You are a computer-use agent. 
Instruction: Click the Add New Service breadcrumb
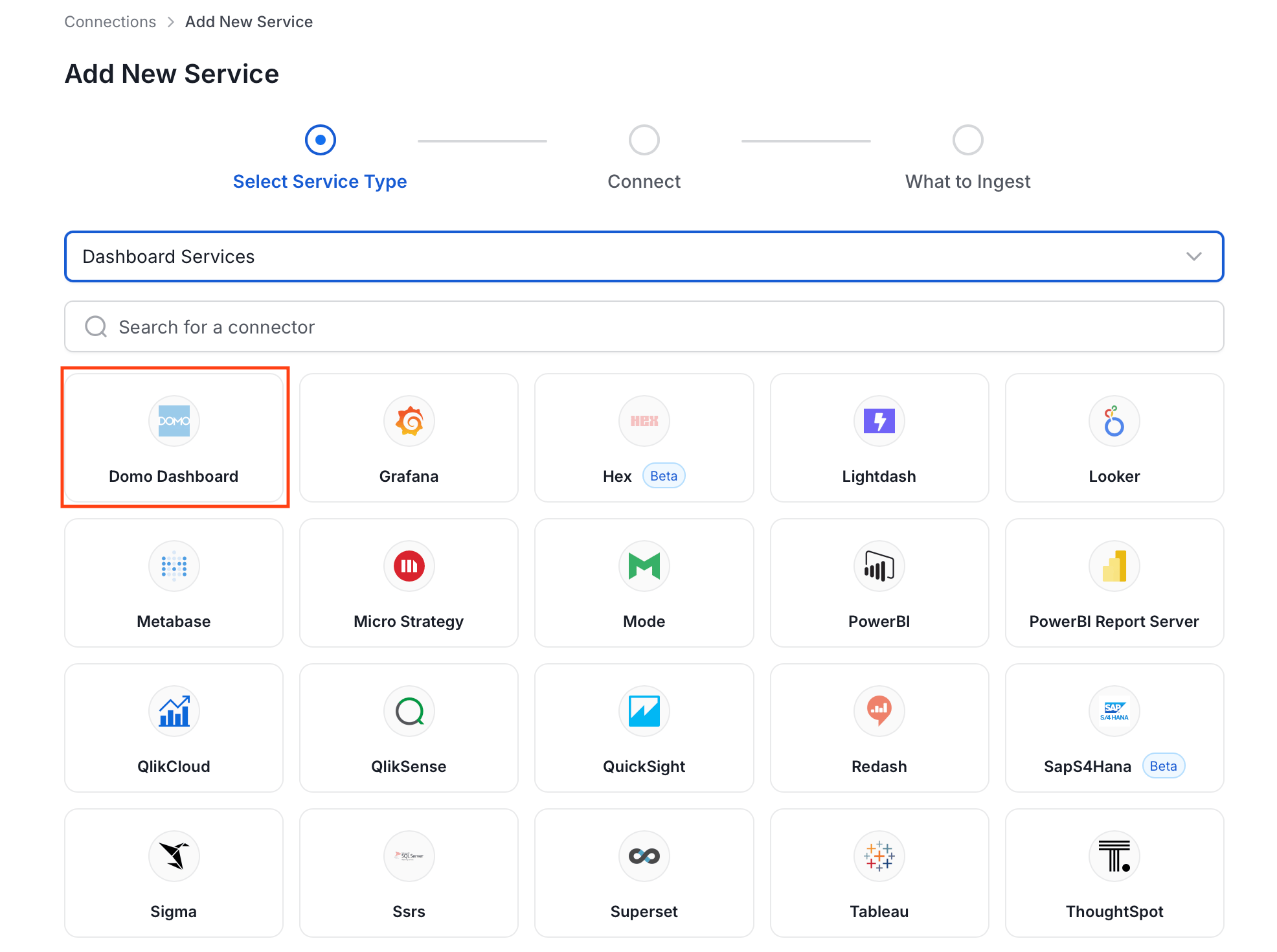249,22
